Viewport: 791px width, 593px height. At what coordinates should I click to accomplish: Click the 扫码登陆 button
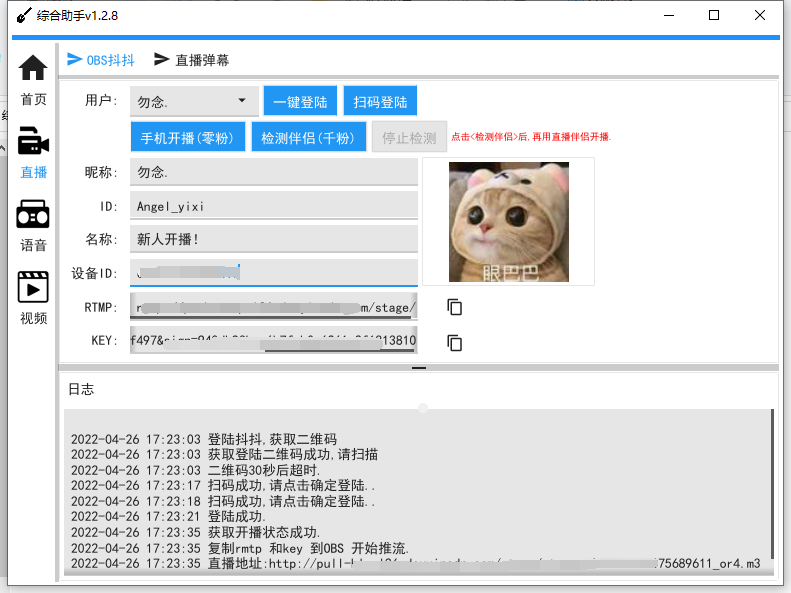coord(380,101)
